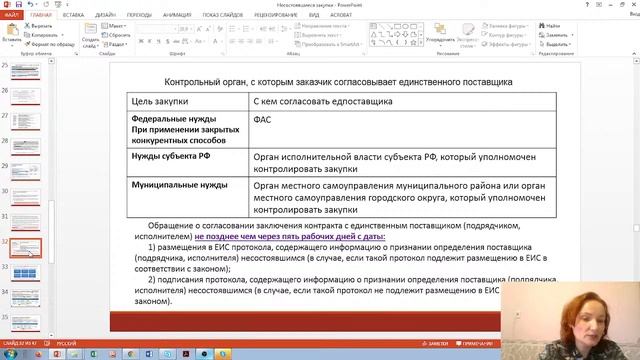Collapse the ribbon with chevron arrow

click(x=634, y=53)
